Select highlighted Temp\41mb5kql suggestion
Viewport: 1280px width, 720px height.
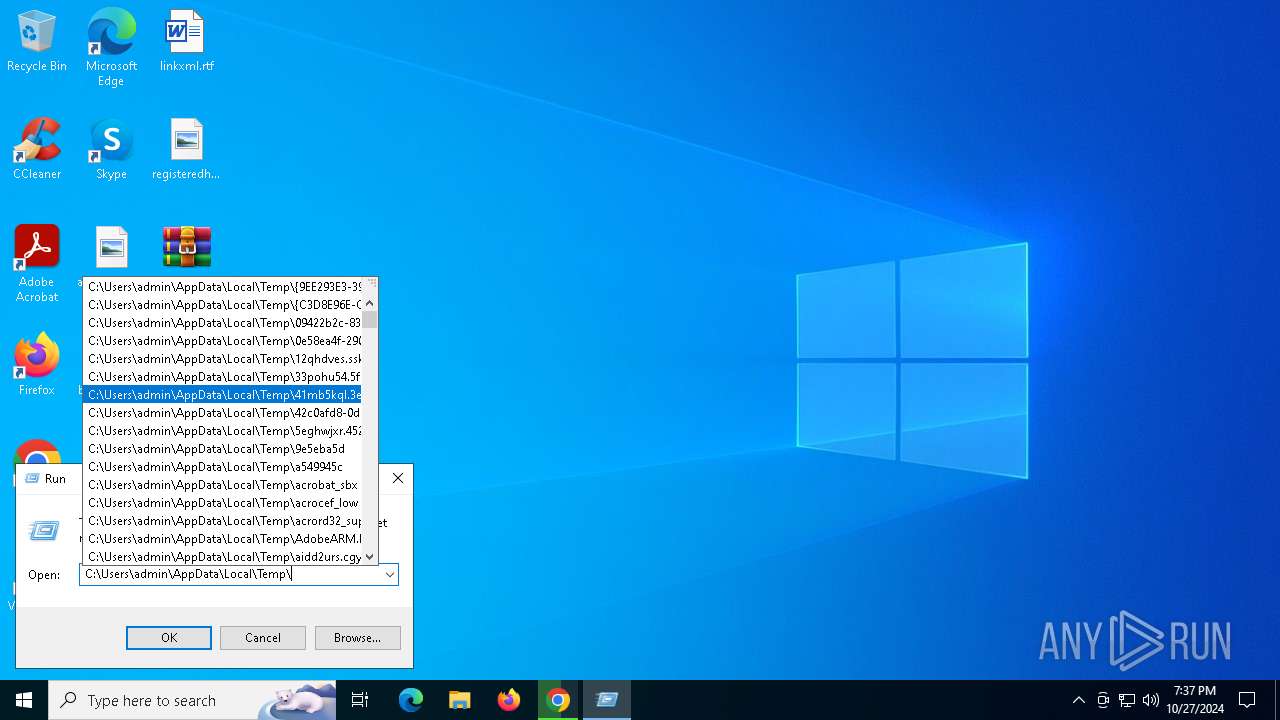222,395
